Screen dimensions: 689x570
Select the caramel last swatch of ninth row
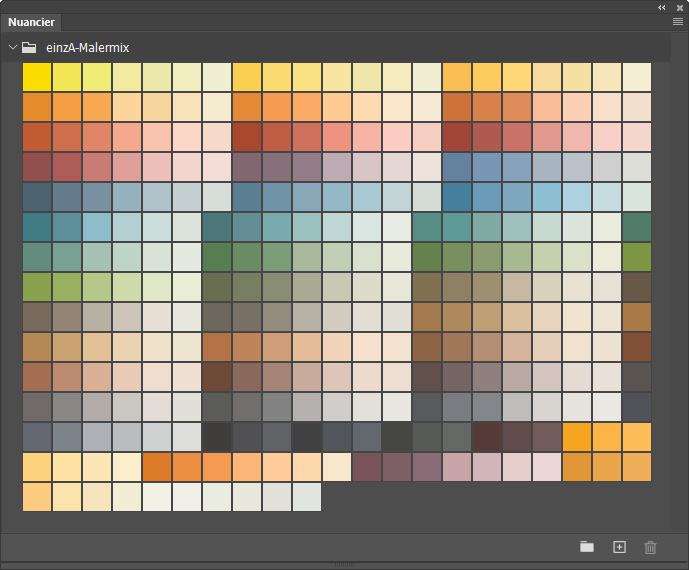(637, 317)
